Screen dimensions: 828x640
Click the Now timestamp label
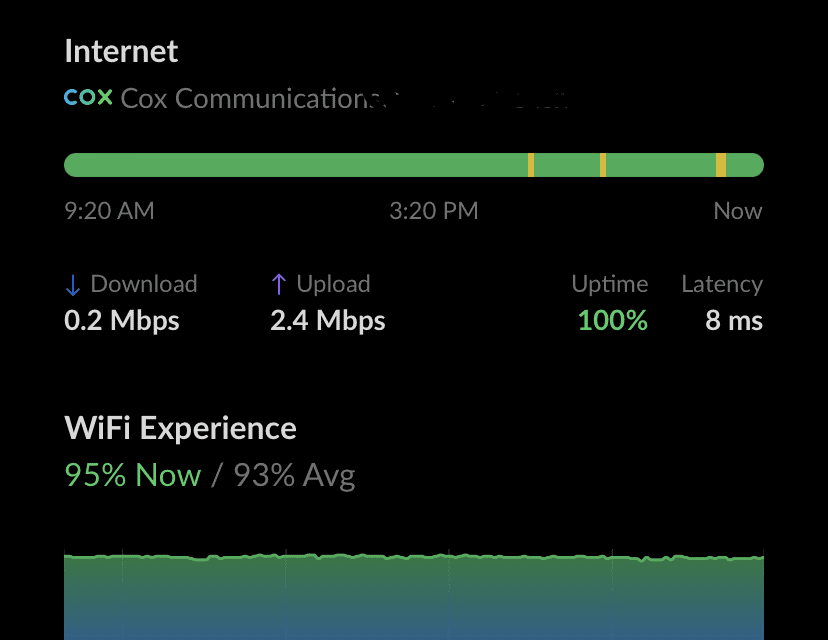point(738,211)
